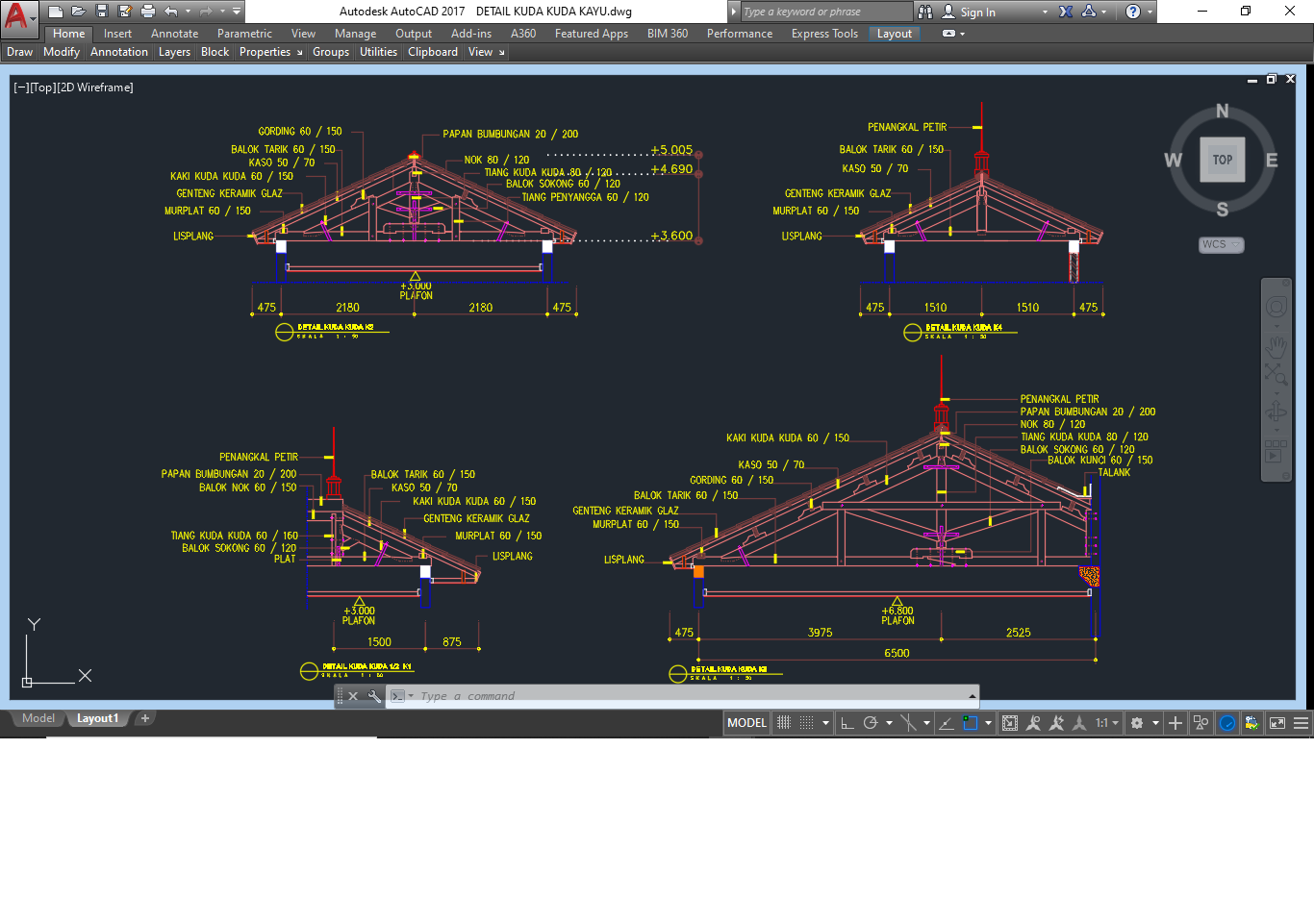
Task: Add new layout with plus tab
Action: tap(145, 718)
